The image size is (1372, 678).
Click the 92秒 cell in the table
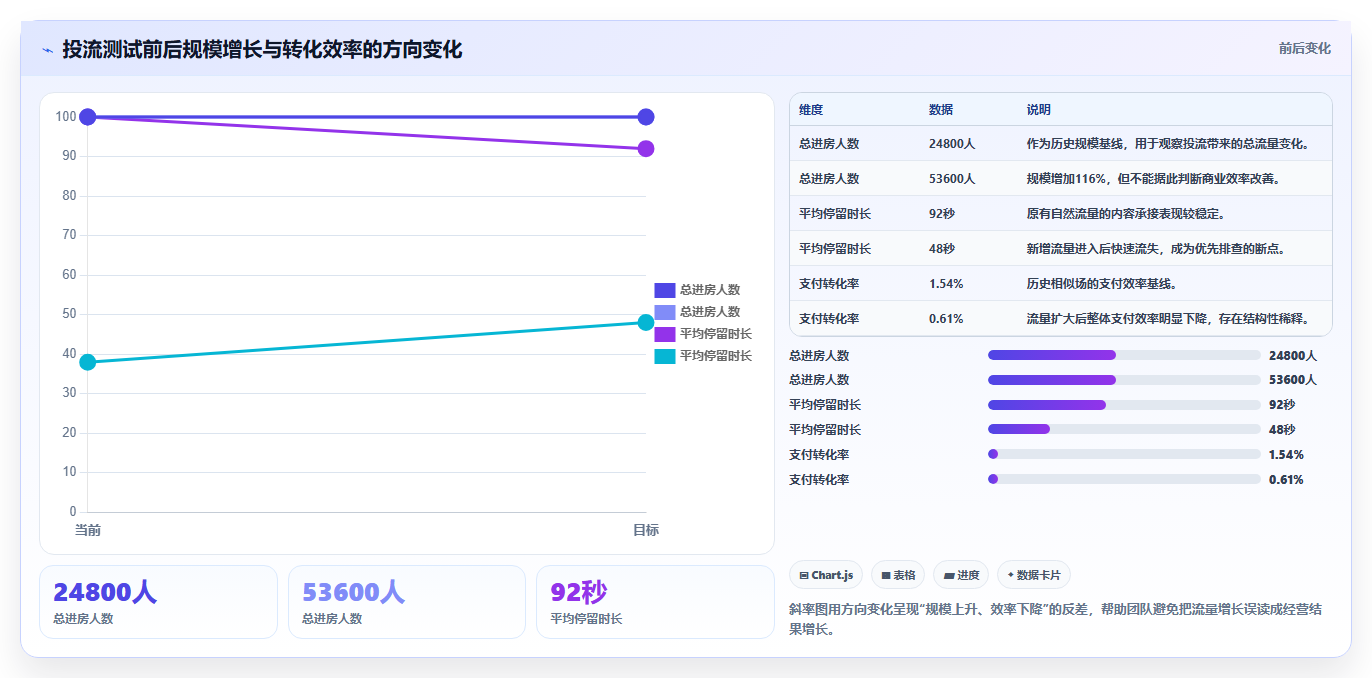click(942, 214)
